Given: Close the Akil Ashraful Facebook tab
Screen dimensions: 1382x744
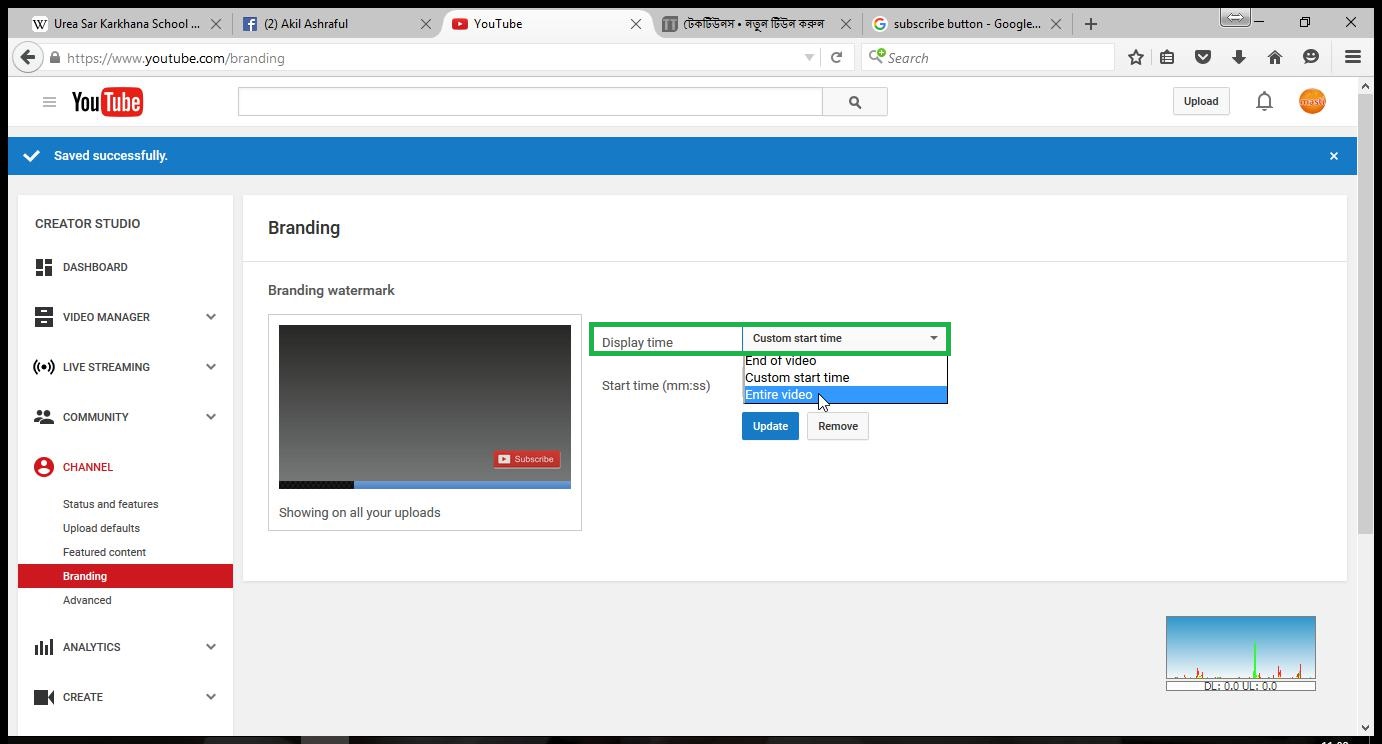Looking at the screenshot, I should pyautogui.click(x=426, y=24).
